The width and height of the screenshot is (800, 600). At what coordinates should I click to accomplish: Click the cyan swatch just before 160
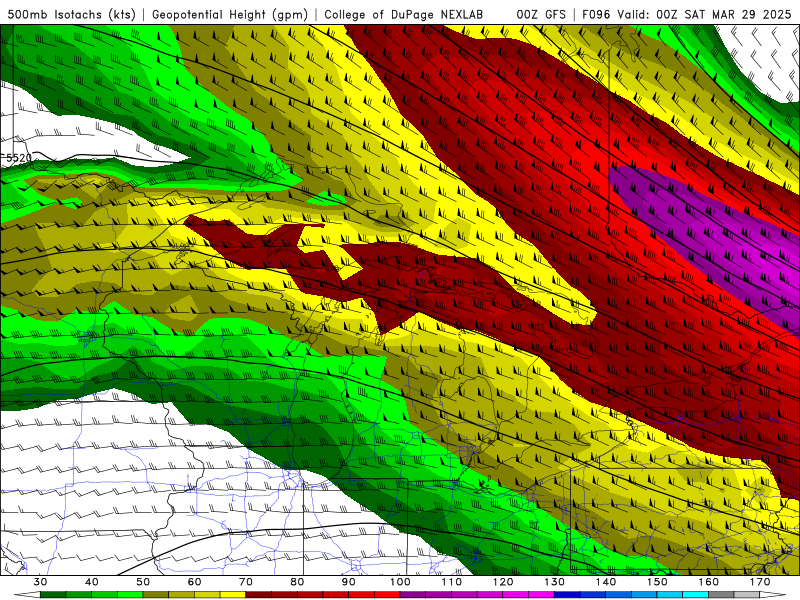[696, 595]
